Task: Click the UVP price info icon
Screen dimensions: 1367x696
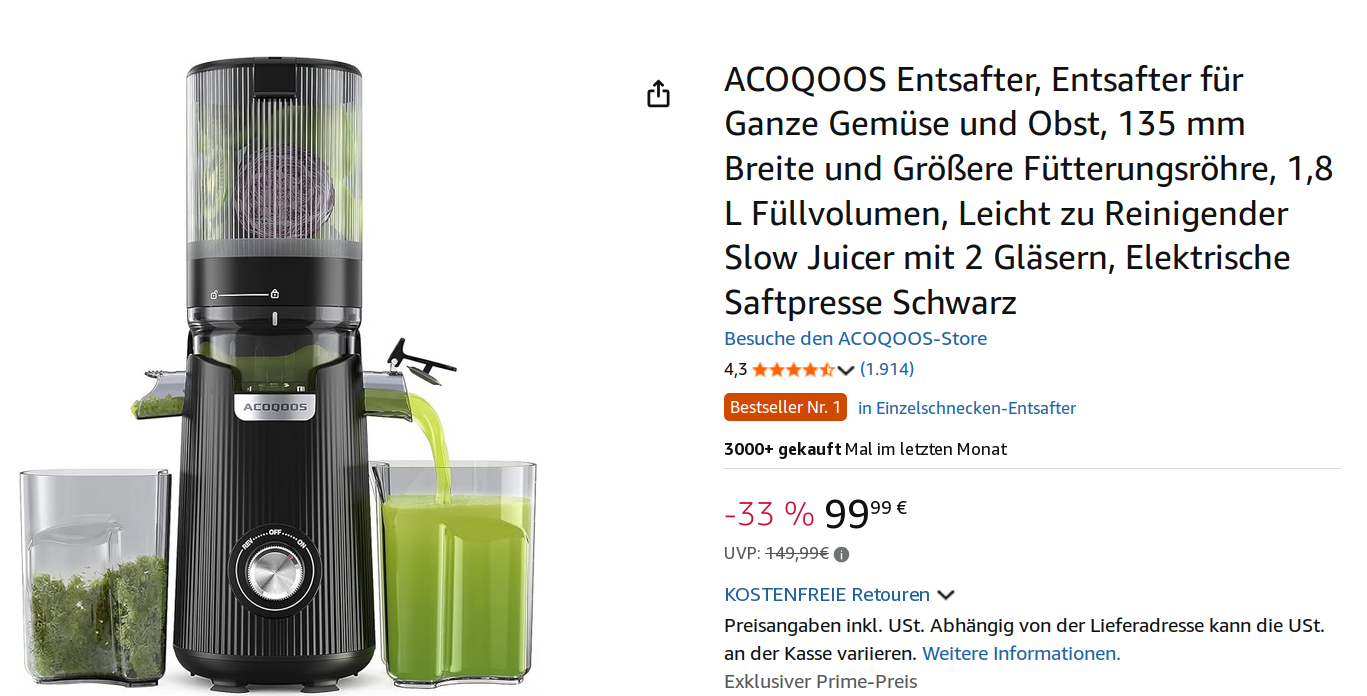Action: point(841,554)
